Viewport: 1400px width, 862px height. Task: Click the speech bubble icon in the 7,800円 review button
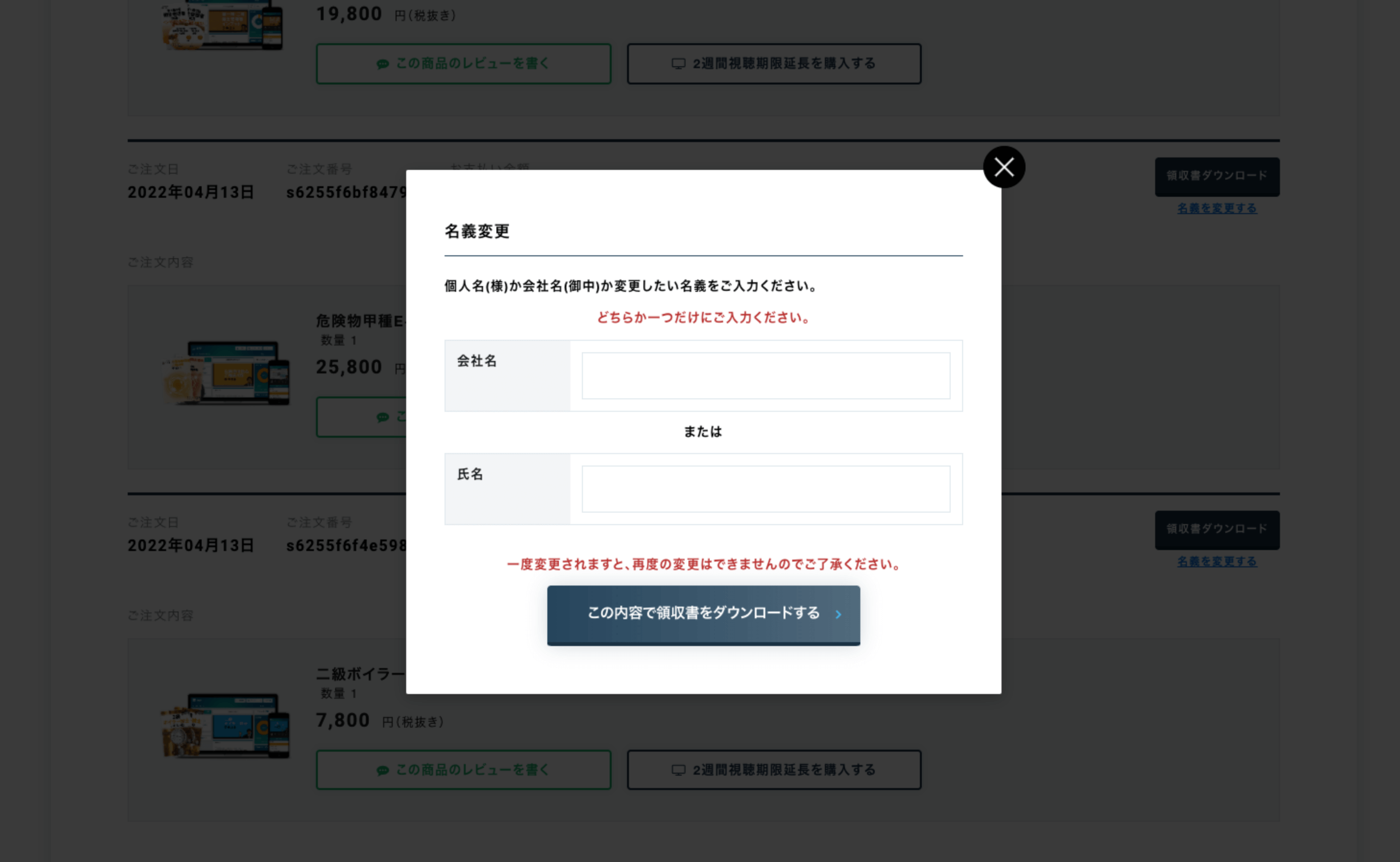382,770
